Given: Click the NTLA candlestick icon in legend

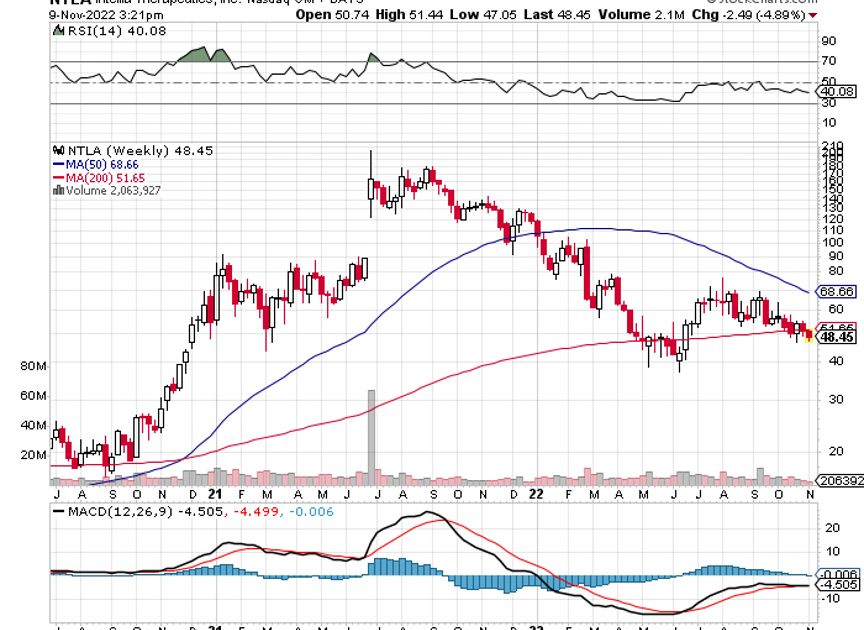Looking at the screenshot, I should tap(57, 150).
